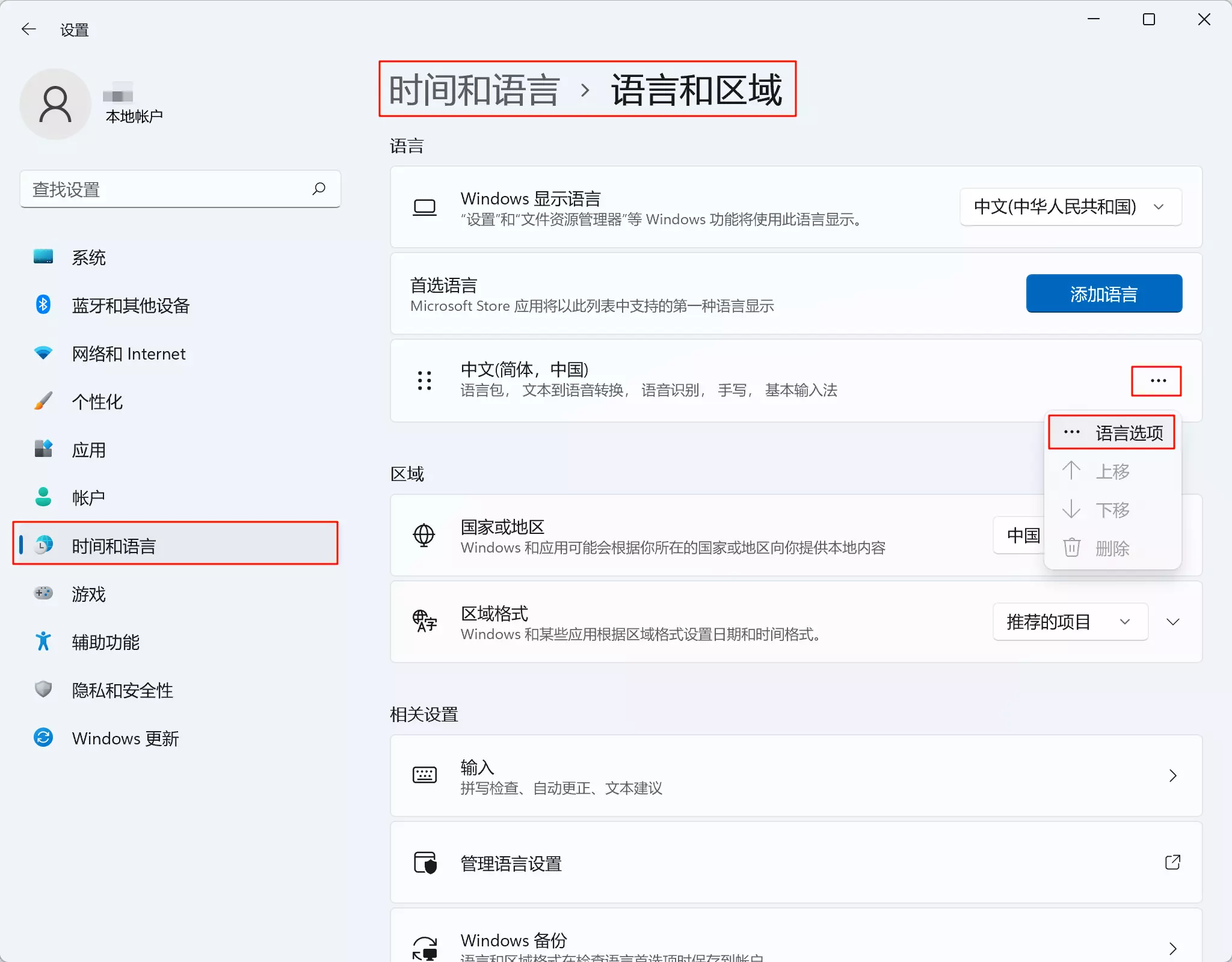1232x962 pixels.
Task: Click the three-dot more button for Chinese language
Action: pos(1157,381)
